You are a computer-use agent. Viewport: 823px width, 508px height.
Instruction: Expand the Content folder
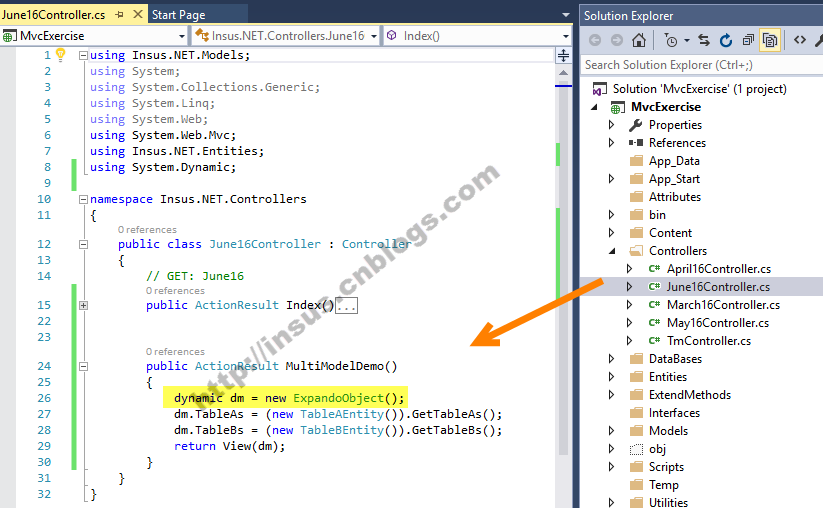611,232
